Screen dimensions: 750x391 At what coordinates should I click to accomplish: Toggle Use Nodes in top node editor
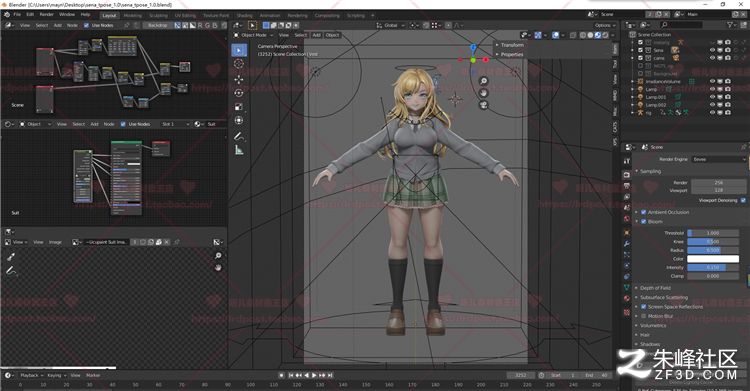tap(86, 25)
